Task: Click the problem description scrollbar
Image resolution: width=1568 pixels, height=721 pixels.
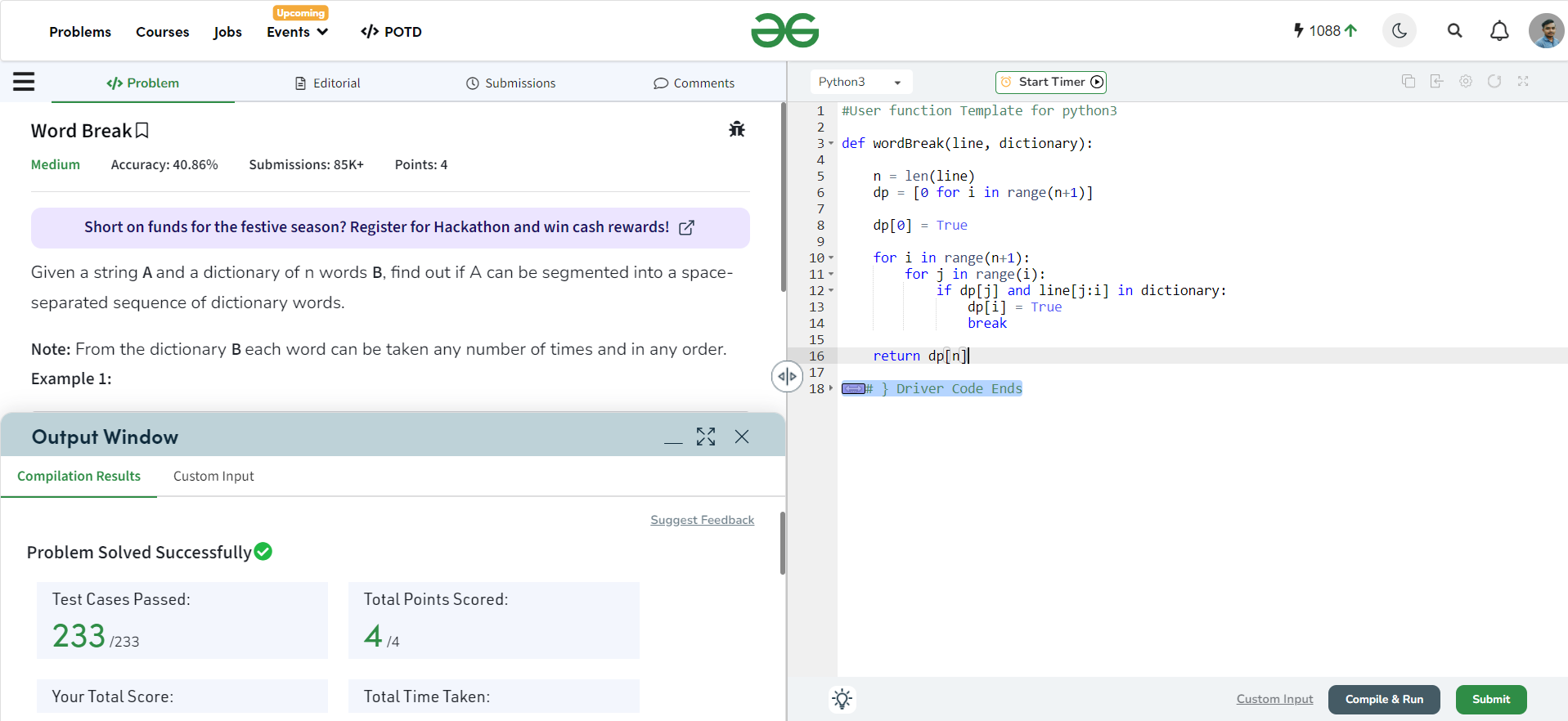Action: tap(783, 196)
